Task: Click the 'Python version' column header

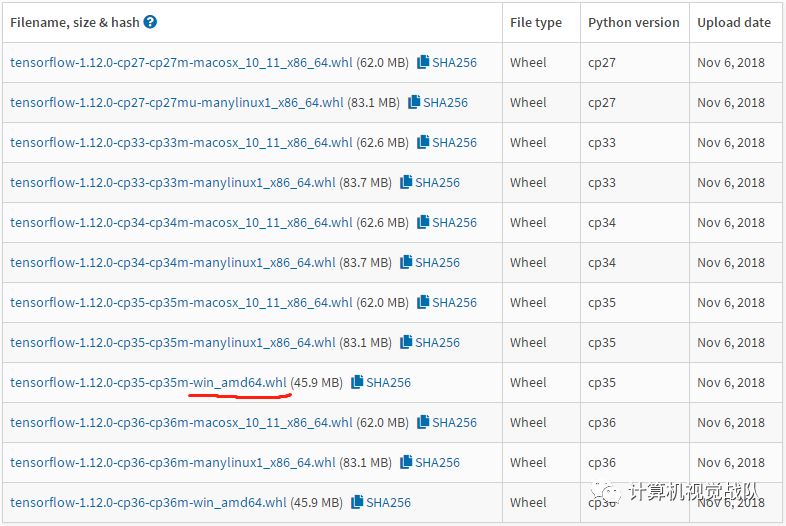Action: click(x=634, y=23)
